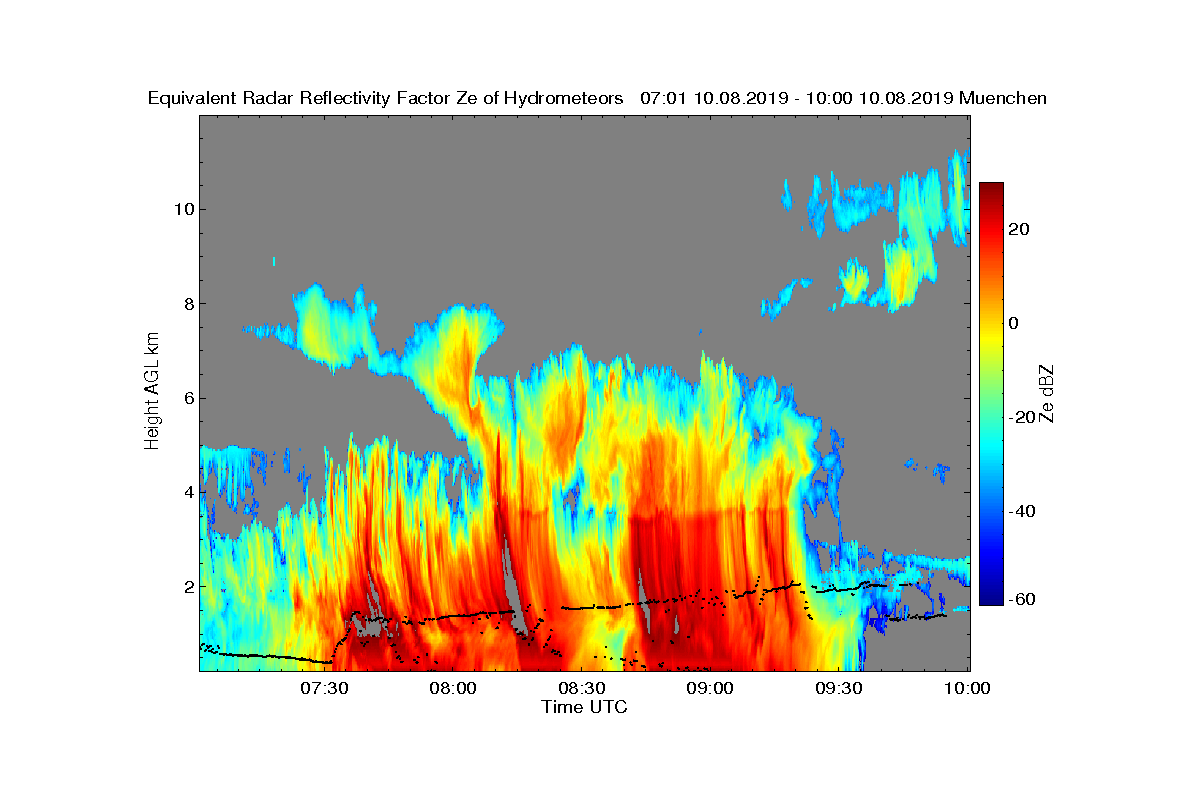This screenshot has width=1200, height=800.
Task: Click the 08:30 time tick label
Action: [x=583, y=688]
